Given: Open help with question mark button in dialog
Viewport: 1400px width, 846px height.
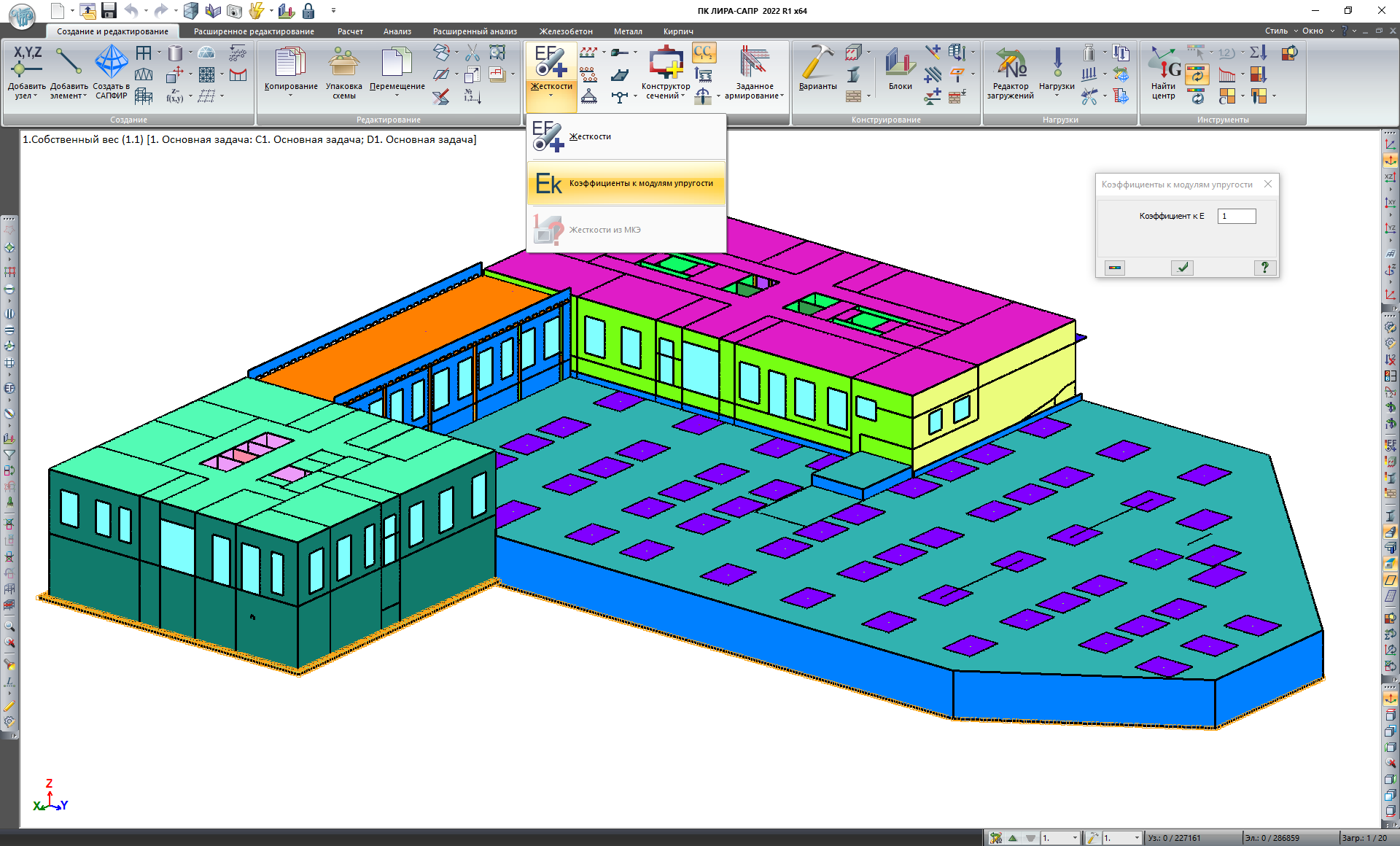Looking at the screenshot, I should coord(1264,268).
